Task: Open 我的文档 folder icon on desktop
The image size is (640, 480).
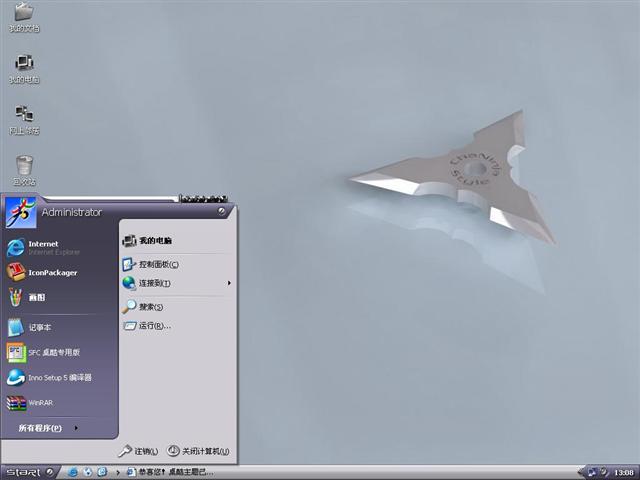Action: 24,17
